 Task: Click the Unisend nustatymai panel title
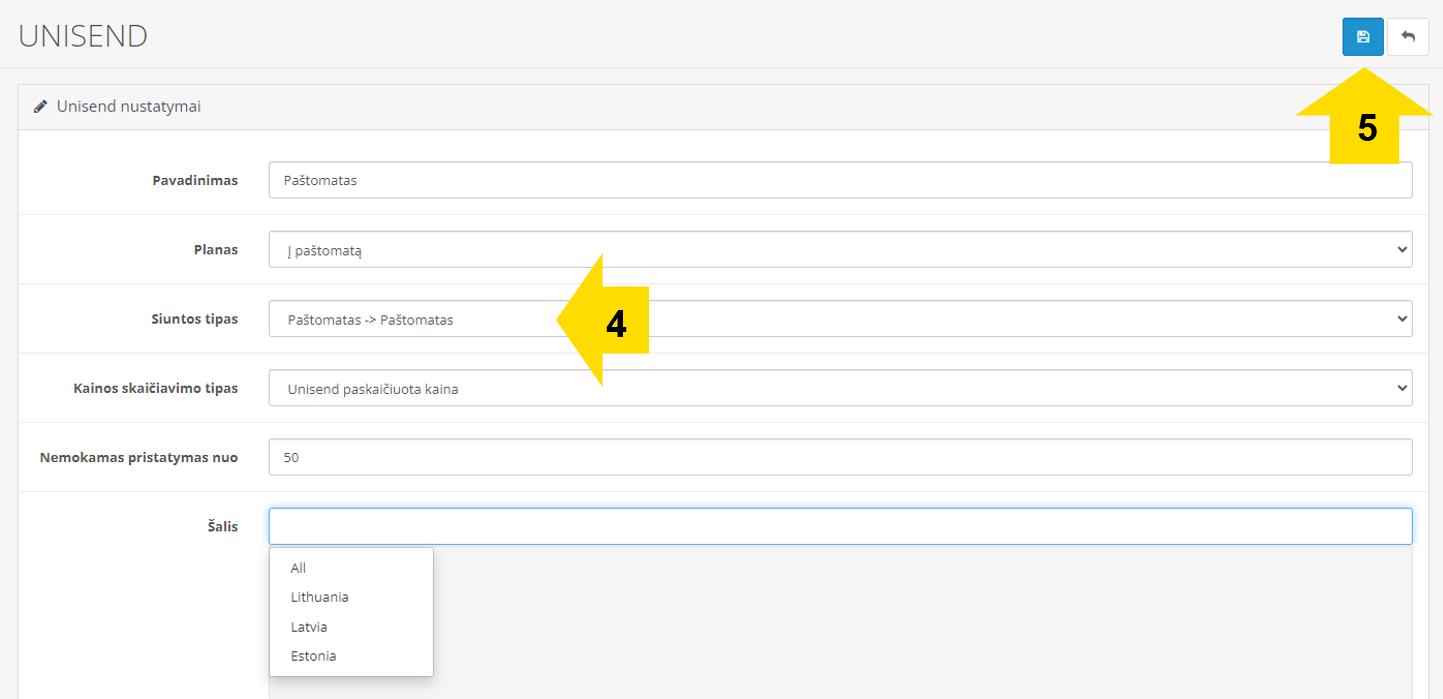pos(129,106)
